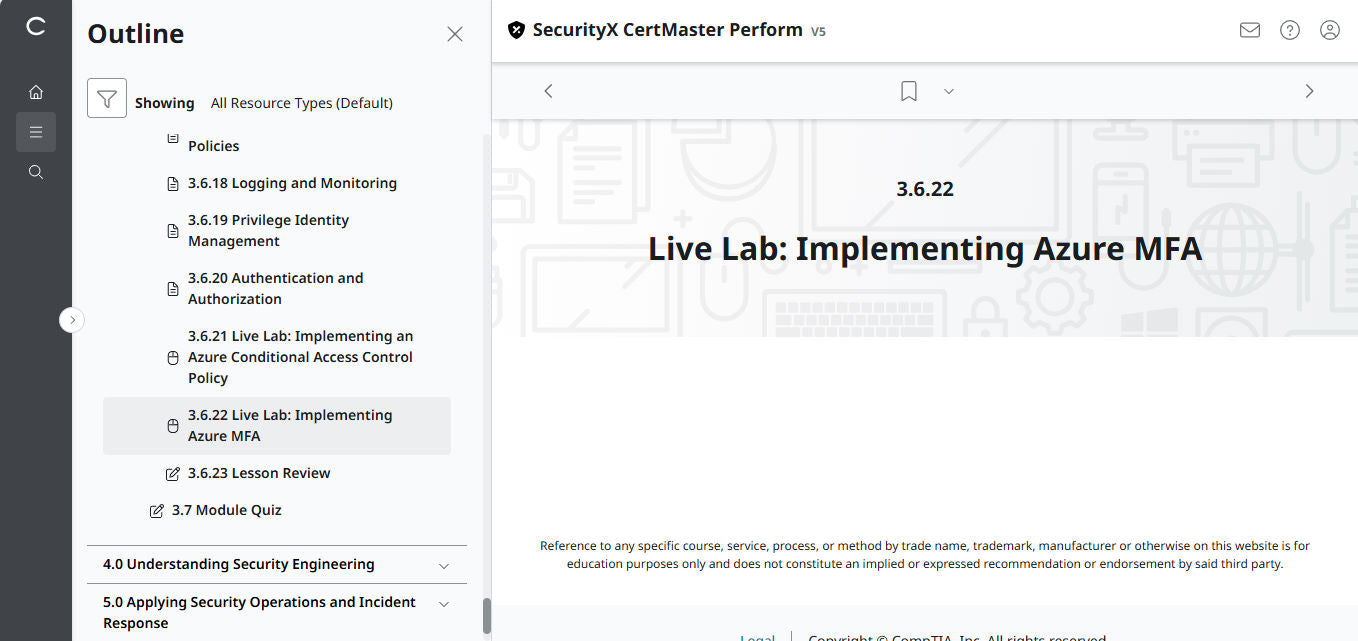Image resolution: width=1358 pixels, height=641 pixels.
Task: Click the Legal link at bottom
Action: 757,636
